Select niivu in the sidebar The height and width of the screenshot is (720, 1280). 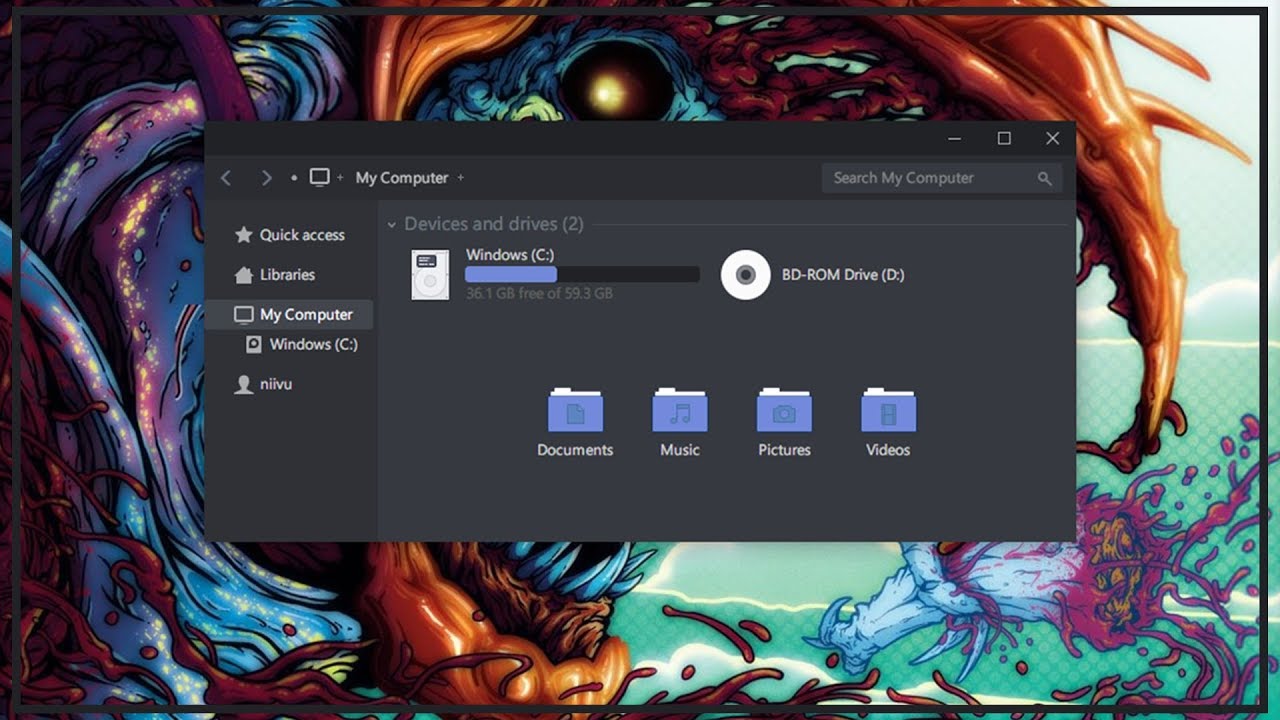pos(276,384)
